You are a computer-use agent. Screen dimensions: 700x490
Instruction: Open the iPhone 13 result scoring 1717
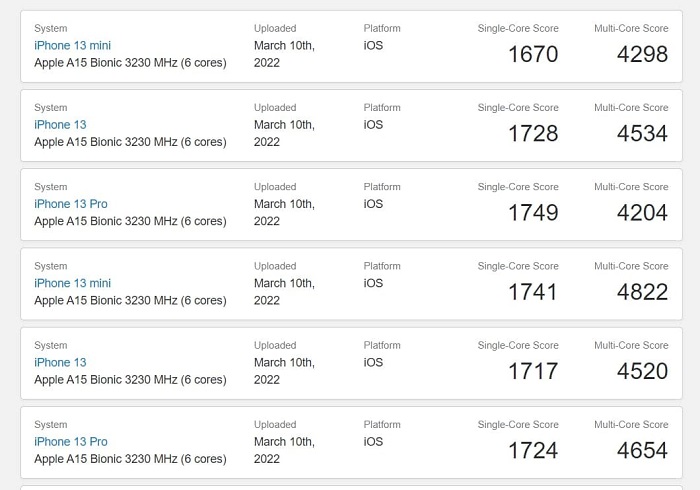point(60,362)
